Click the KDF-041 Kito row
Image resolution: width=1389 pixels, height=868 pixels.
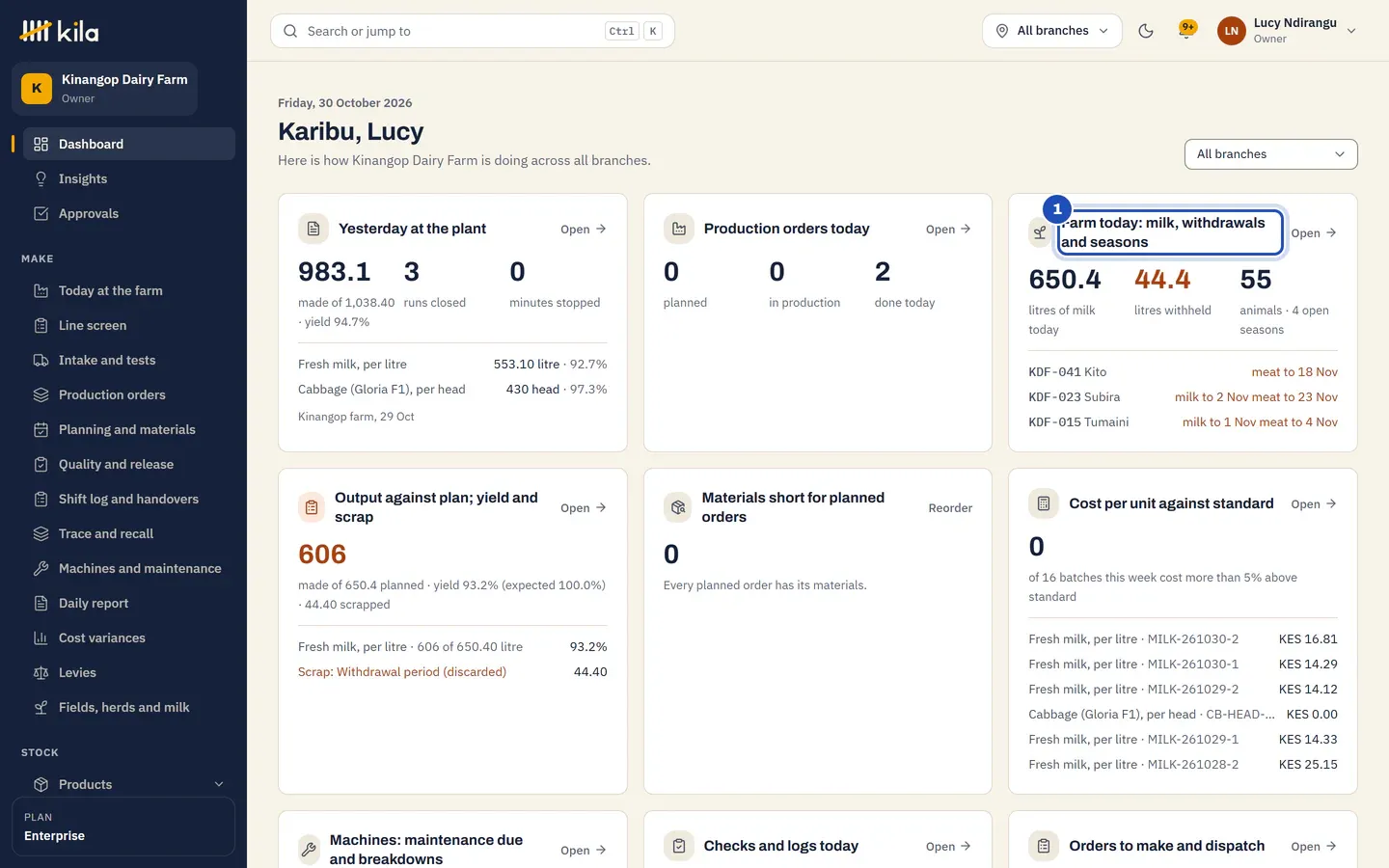click(1183, 372)
